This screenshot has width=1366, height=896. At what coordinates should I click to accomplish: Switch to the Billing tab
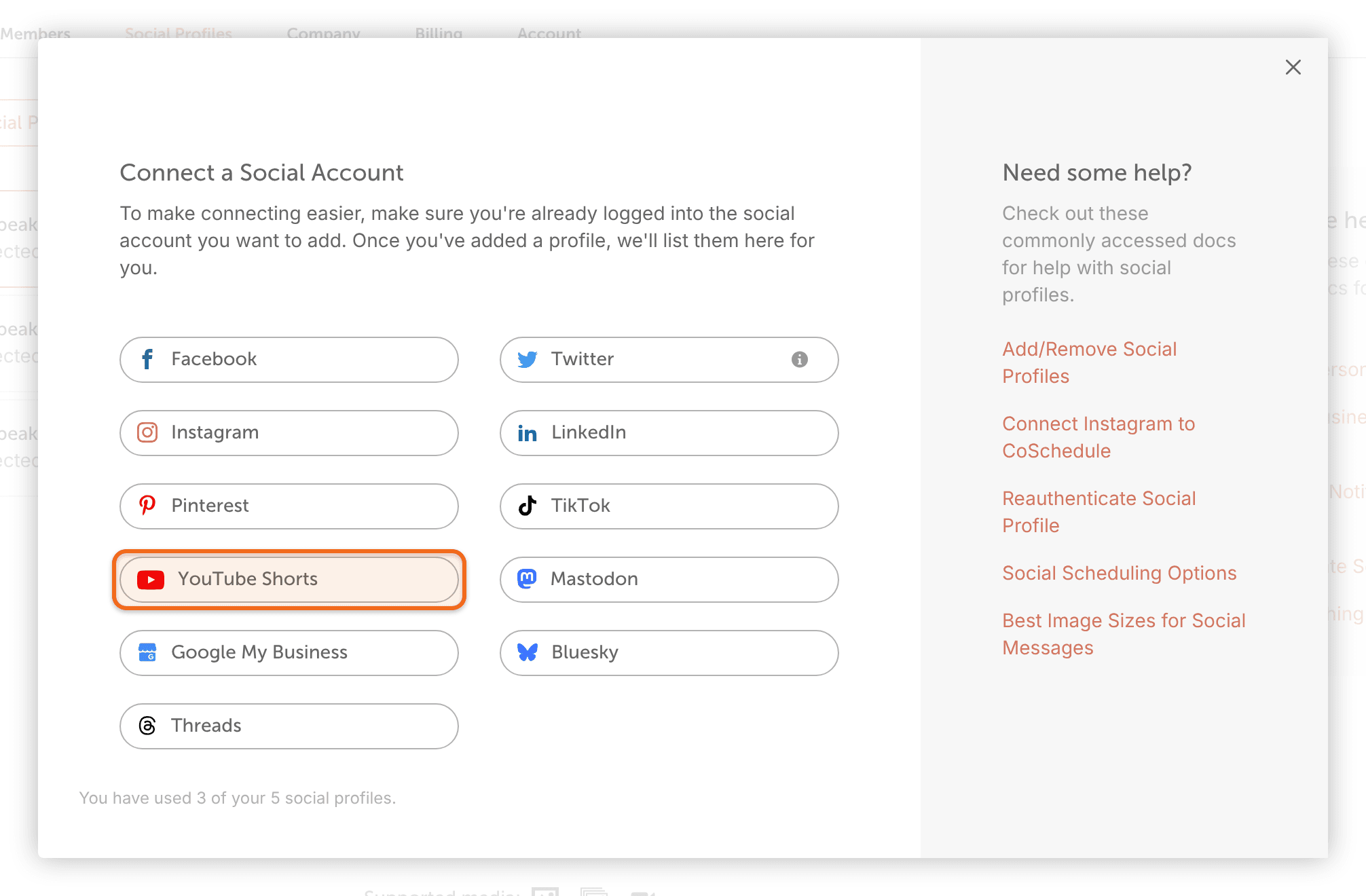click(439, 33)
